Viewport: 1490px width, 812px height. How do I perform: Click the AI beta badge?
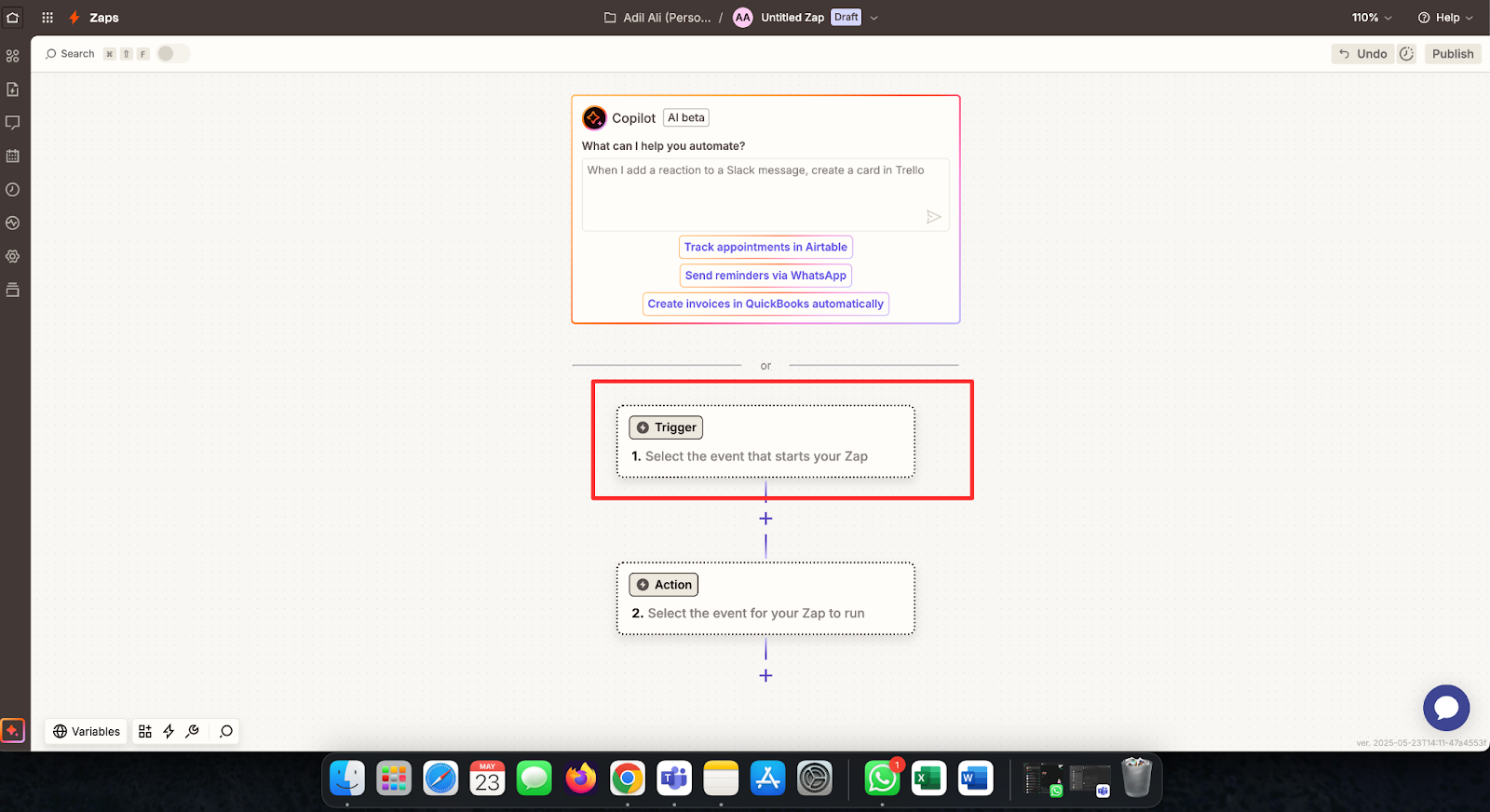[x=686, y=118]
